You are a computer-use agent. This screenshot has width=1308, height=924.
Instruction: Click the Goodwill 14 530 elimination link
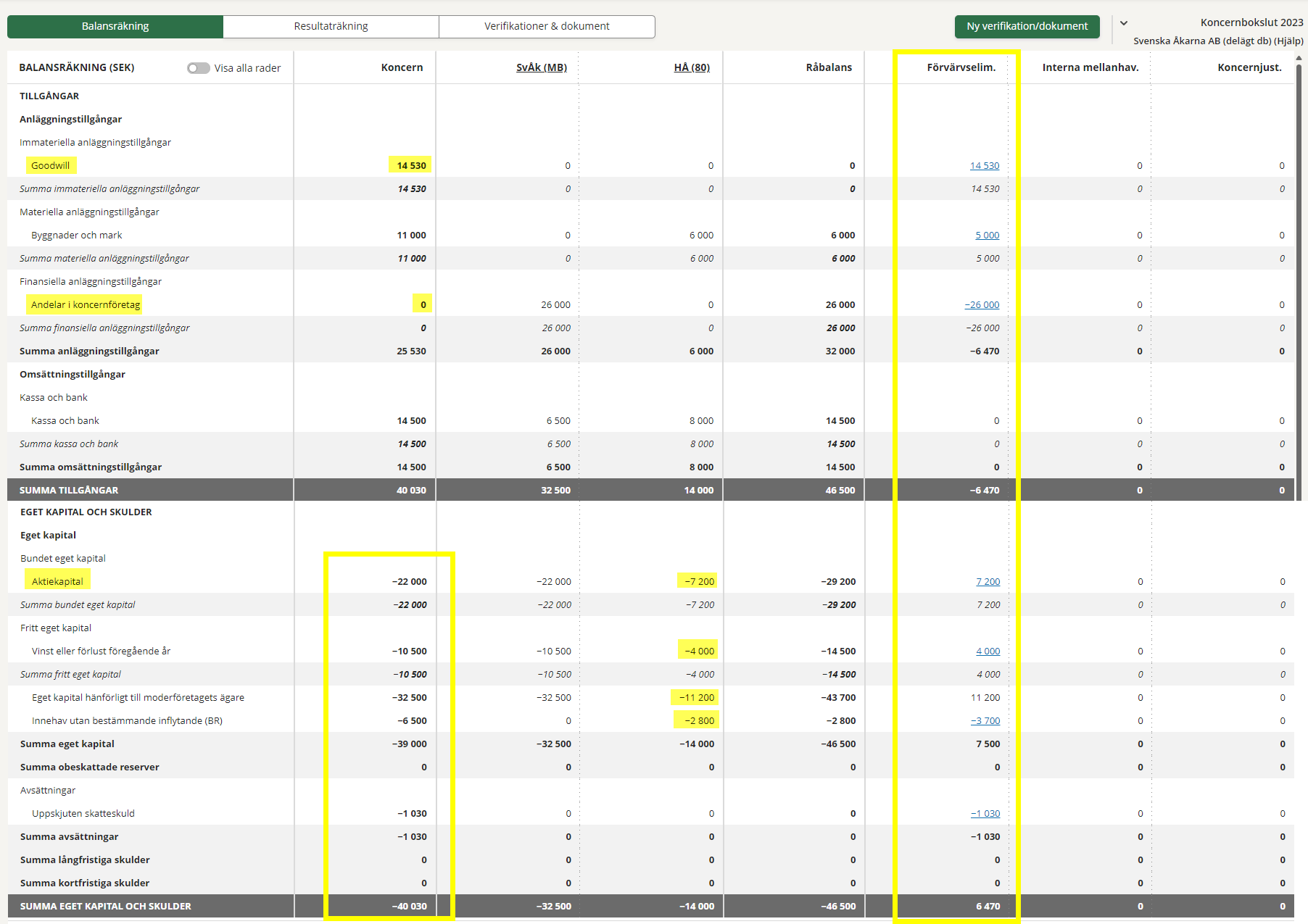[x=984, y=165]
